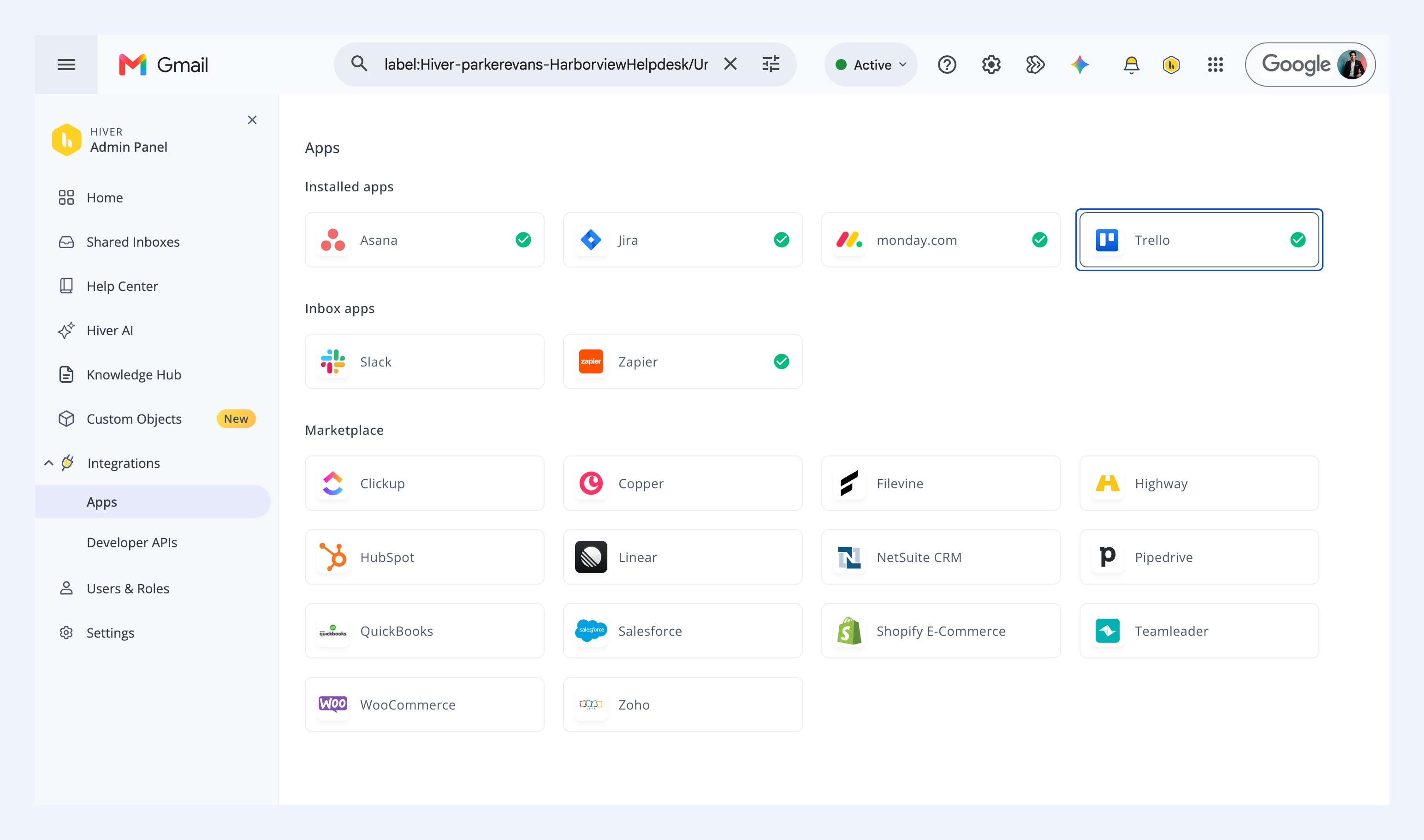Open the Jira installed app card
The width and height of the screenshot is (1424, 840).
tap(683, 240)
